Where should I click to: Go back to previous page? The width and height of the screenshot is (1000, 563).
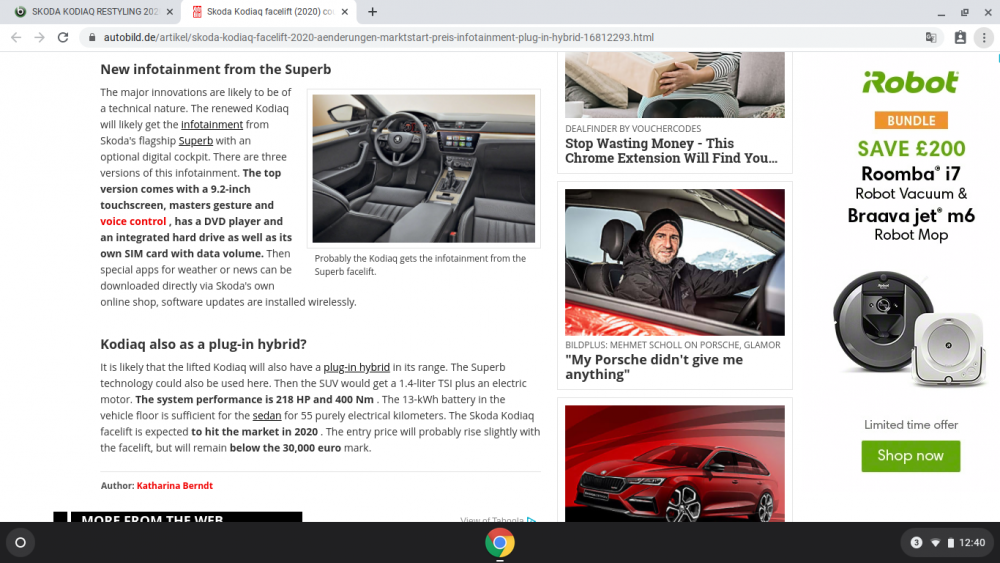click(x=16, y=38)
